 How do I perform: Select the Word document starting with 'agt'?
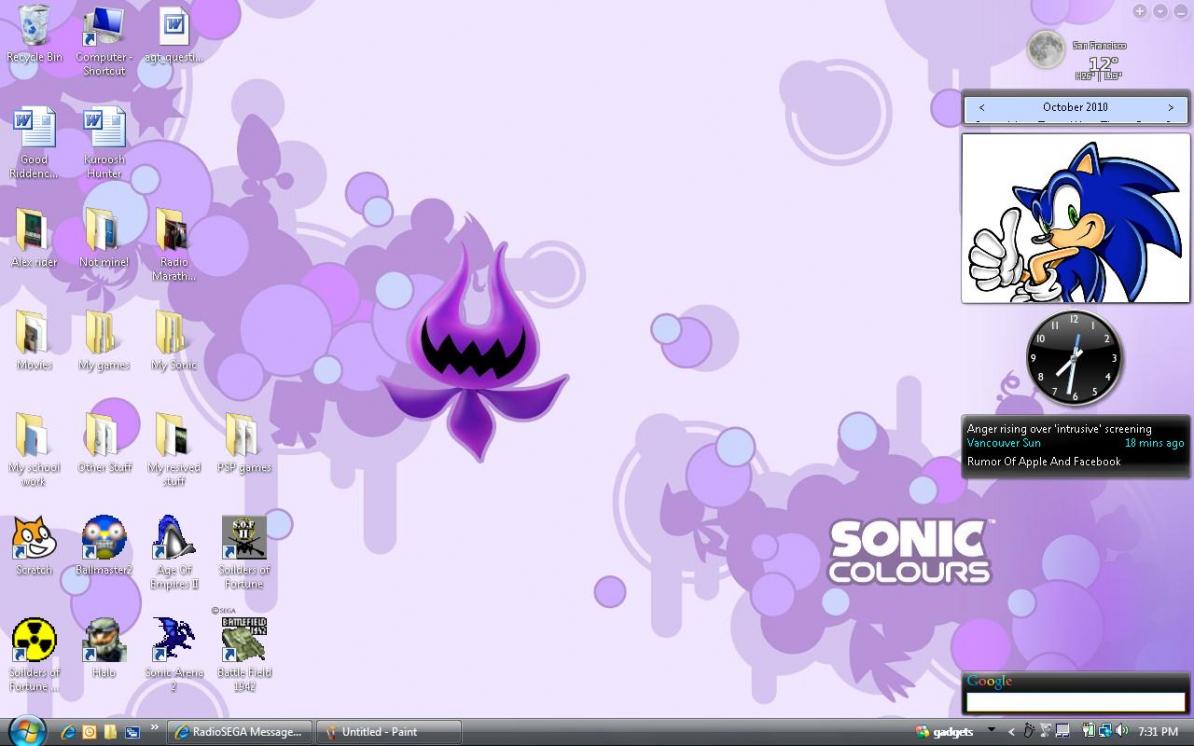[x=174, y=35]
